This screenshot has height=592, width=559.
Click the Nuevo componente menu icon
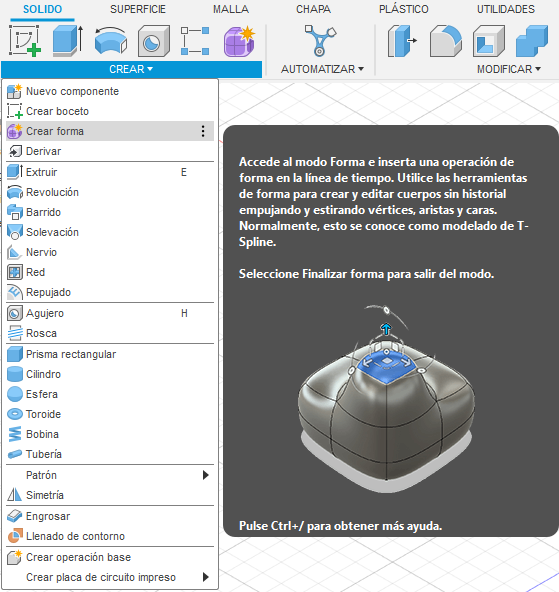click(x=15, y=91)
